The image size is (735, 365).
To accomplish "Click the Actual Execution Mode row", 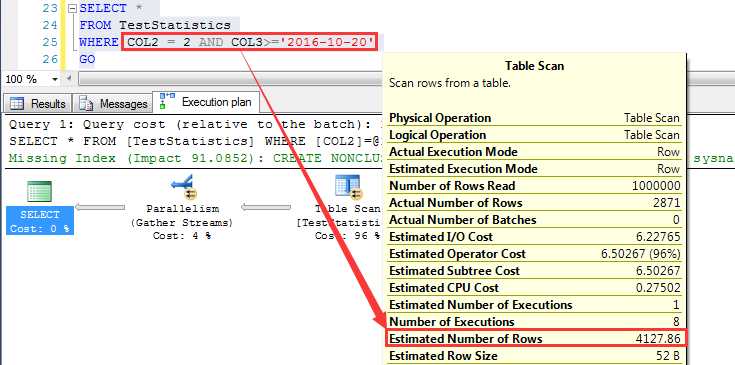I will click(x=534, y=152).
